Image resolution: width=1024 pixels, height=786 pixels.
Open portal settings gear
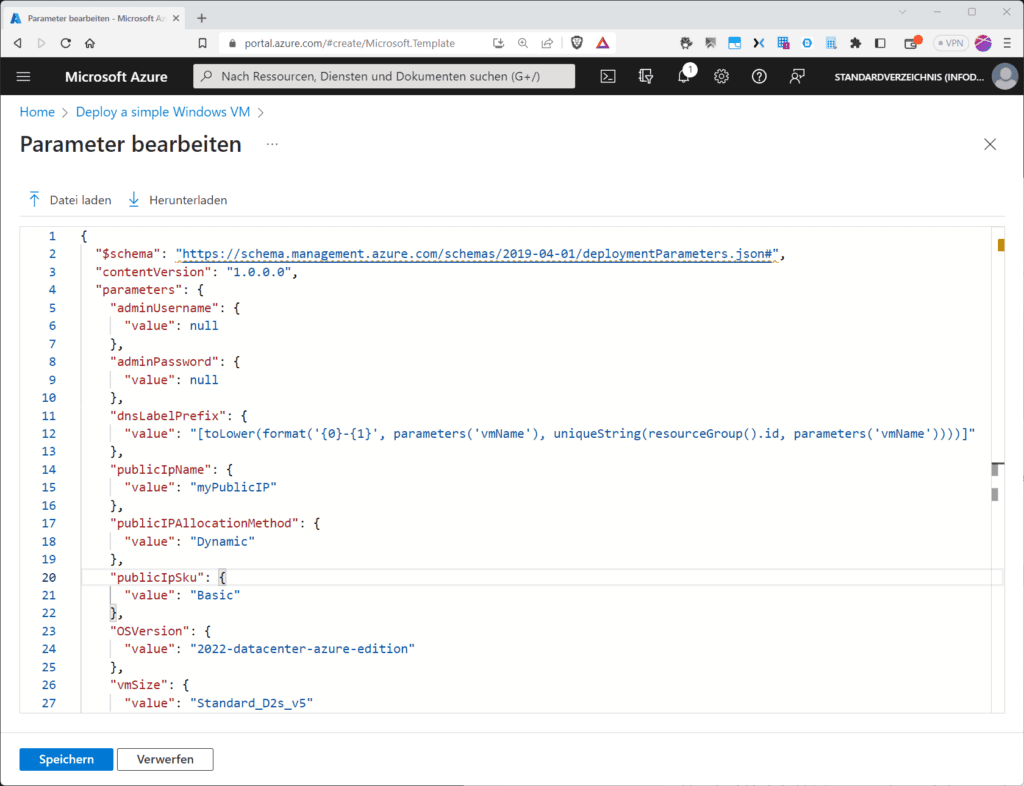point(721,76)
